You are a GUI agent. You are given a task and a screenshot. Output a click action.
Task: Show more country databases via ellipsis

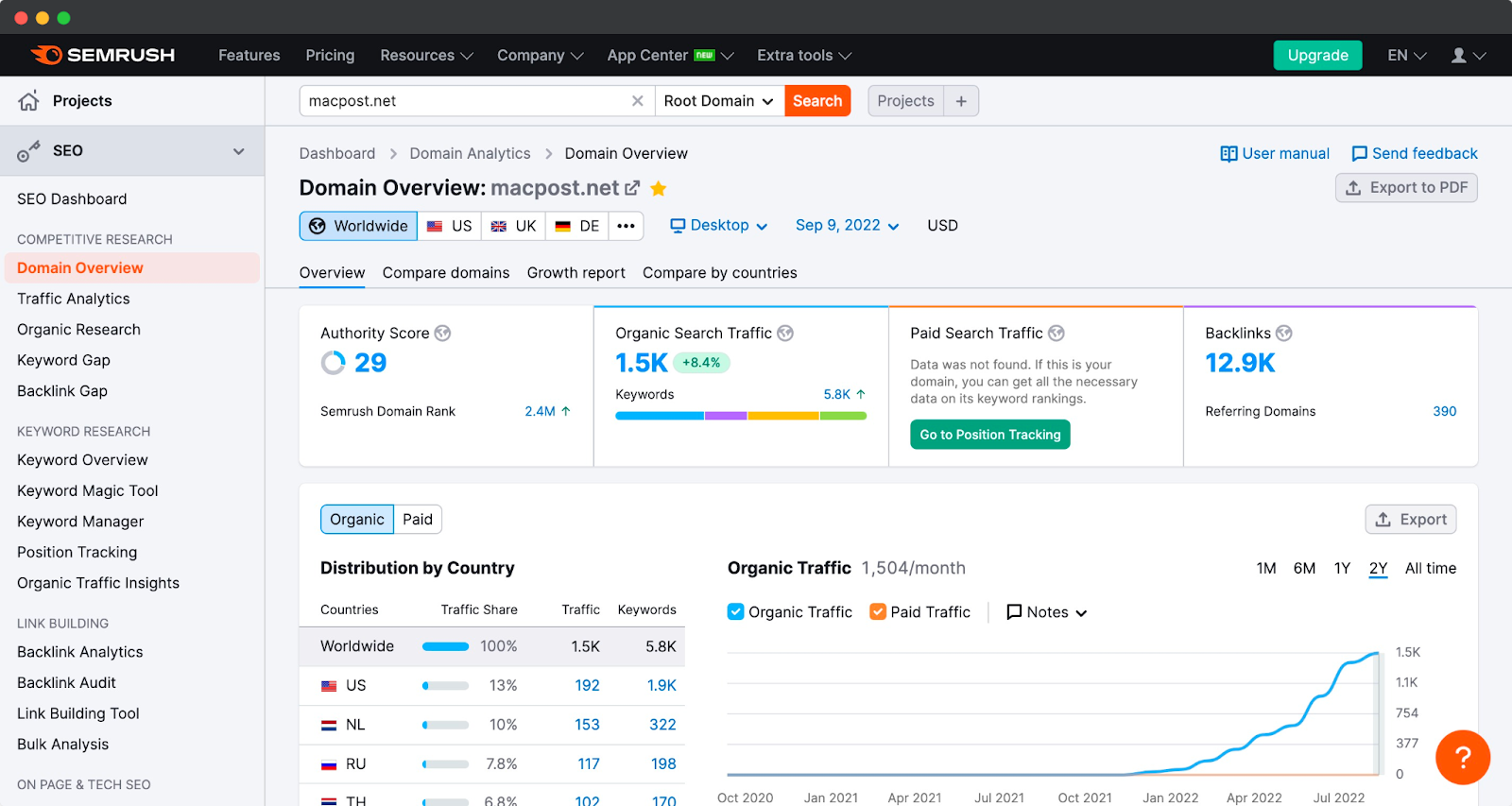coord(626,226)
